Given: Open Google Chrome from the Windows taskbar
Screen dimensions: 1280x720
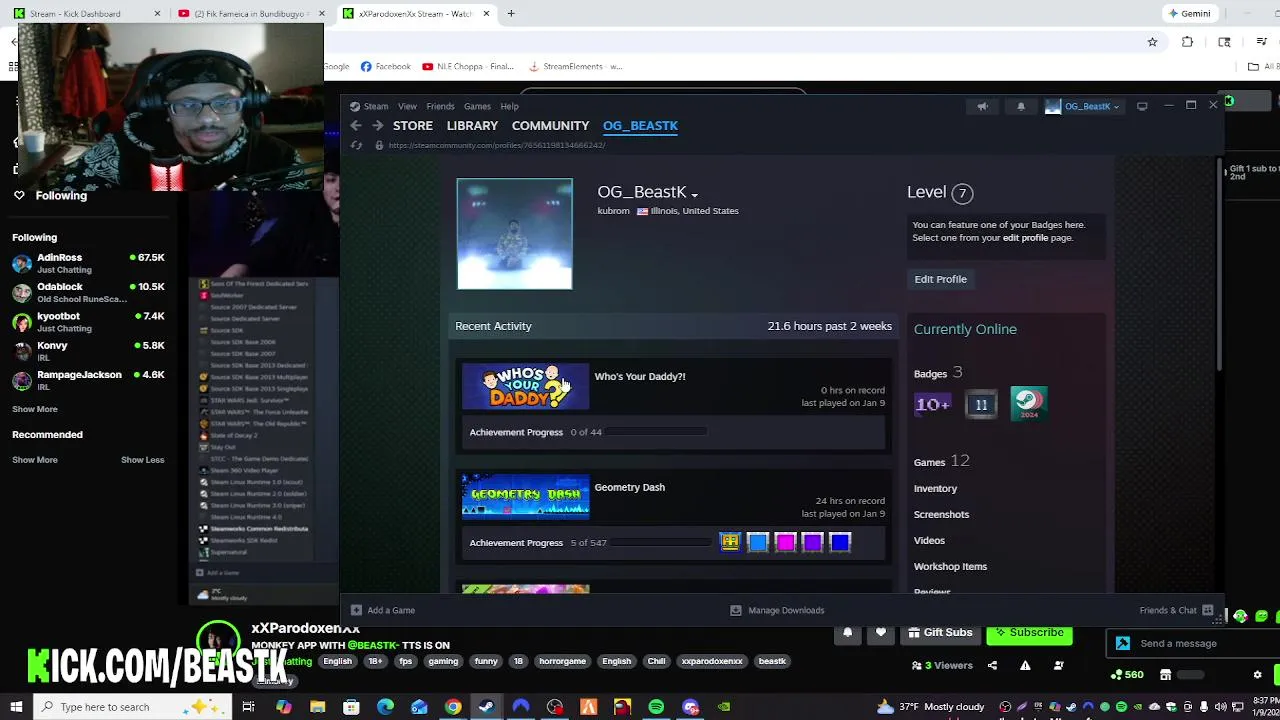Looking at the screenshot, I should [x=453, y=707].
